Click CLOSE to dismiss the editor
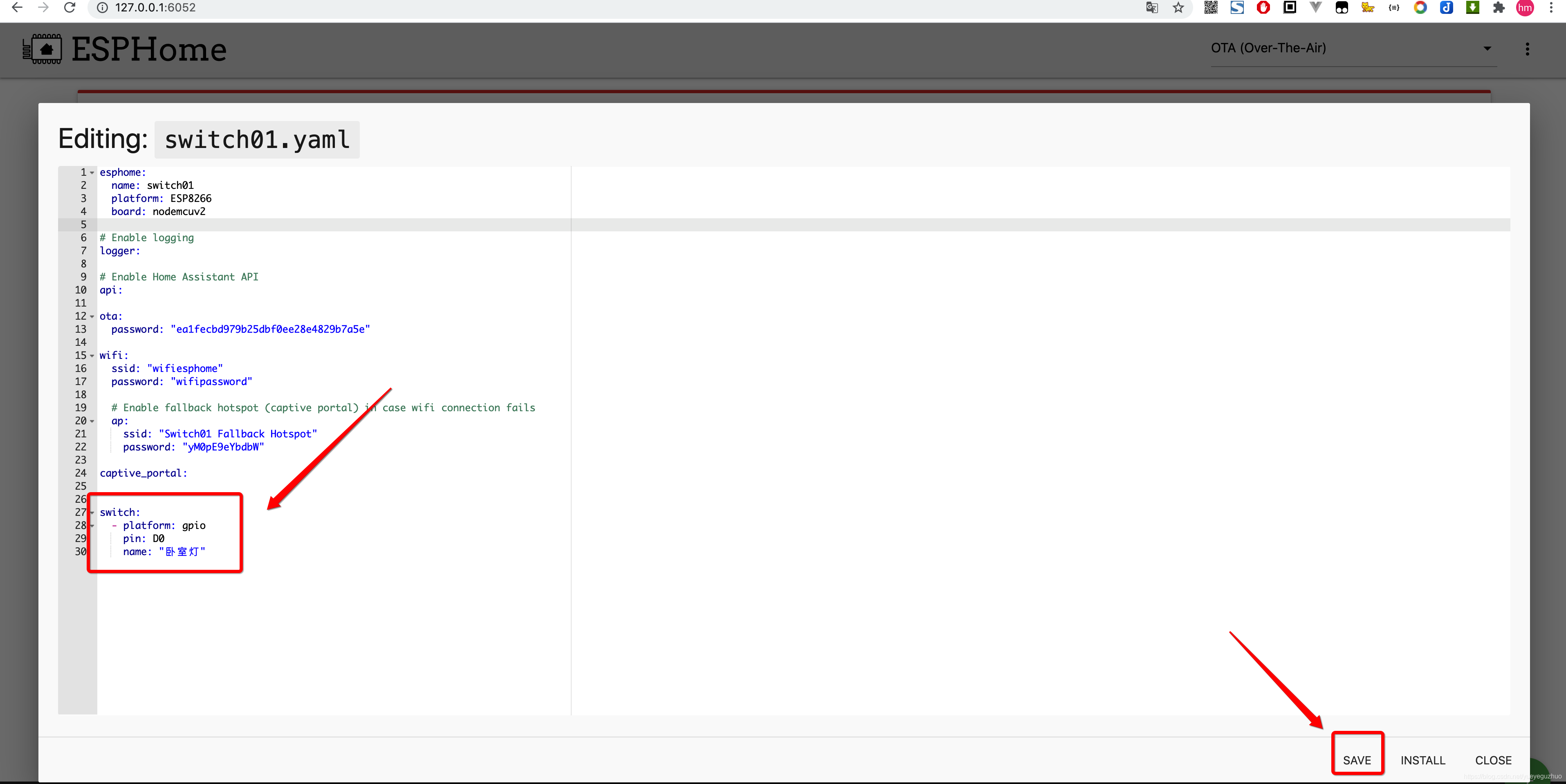Screen dimensions: 1566x784 click(1492, 760)
